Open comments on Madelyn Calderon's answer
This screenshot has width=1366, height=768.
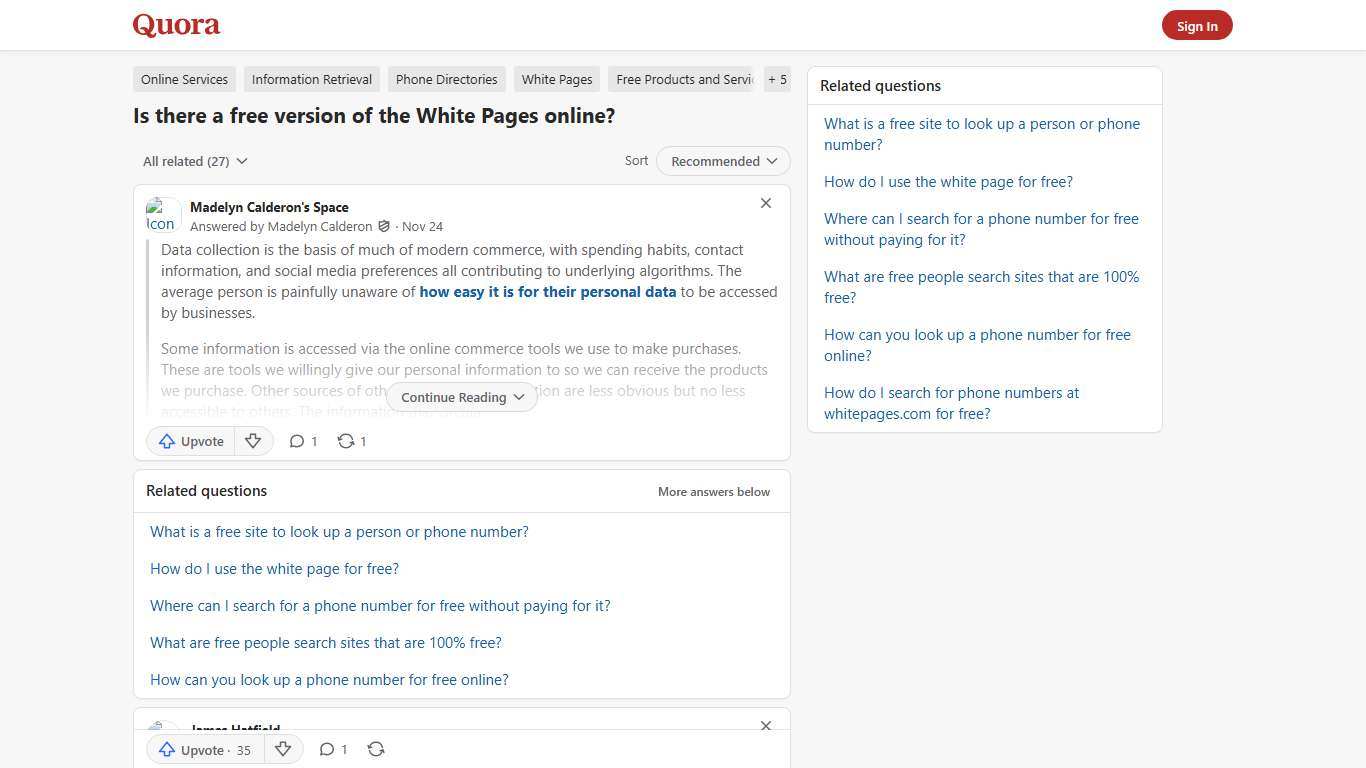pos(302,441)
